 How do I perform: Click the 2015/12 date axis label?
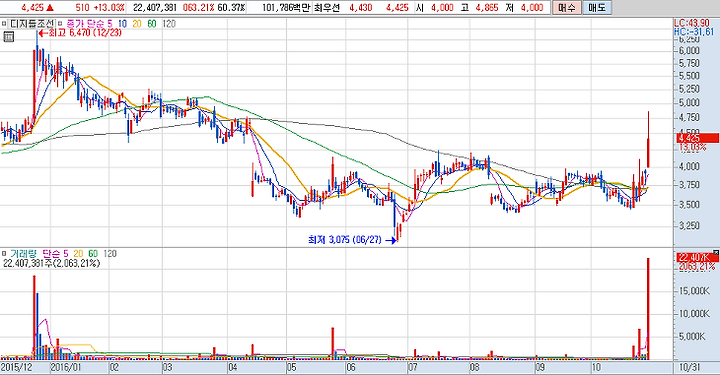(16, 368)
